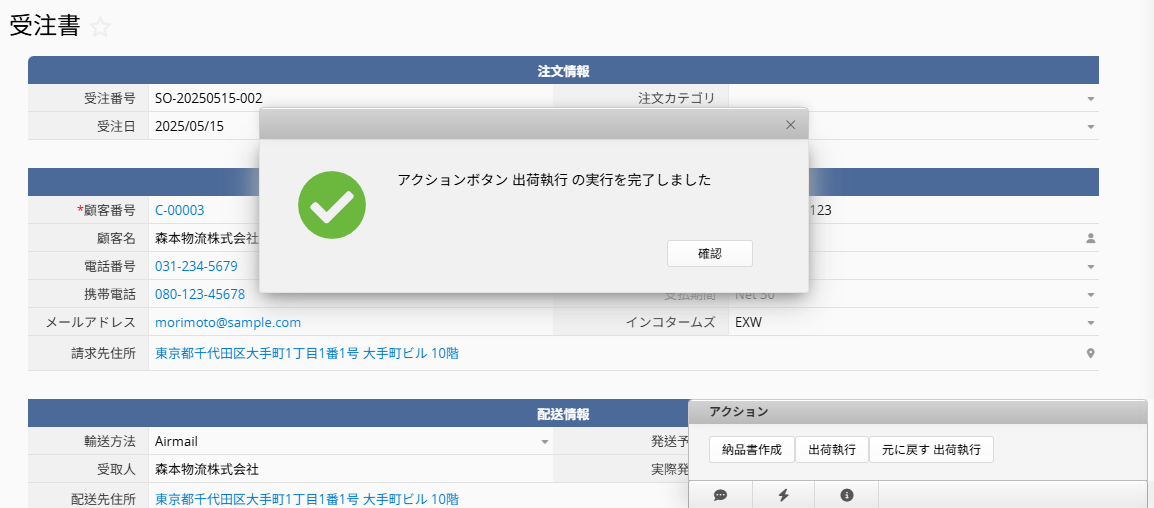Click the 元に戻す 出荷執行 button
1154x508 pixels.
click(931, 449)
